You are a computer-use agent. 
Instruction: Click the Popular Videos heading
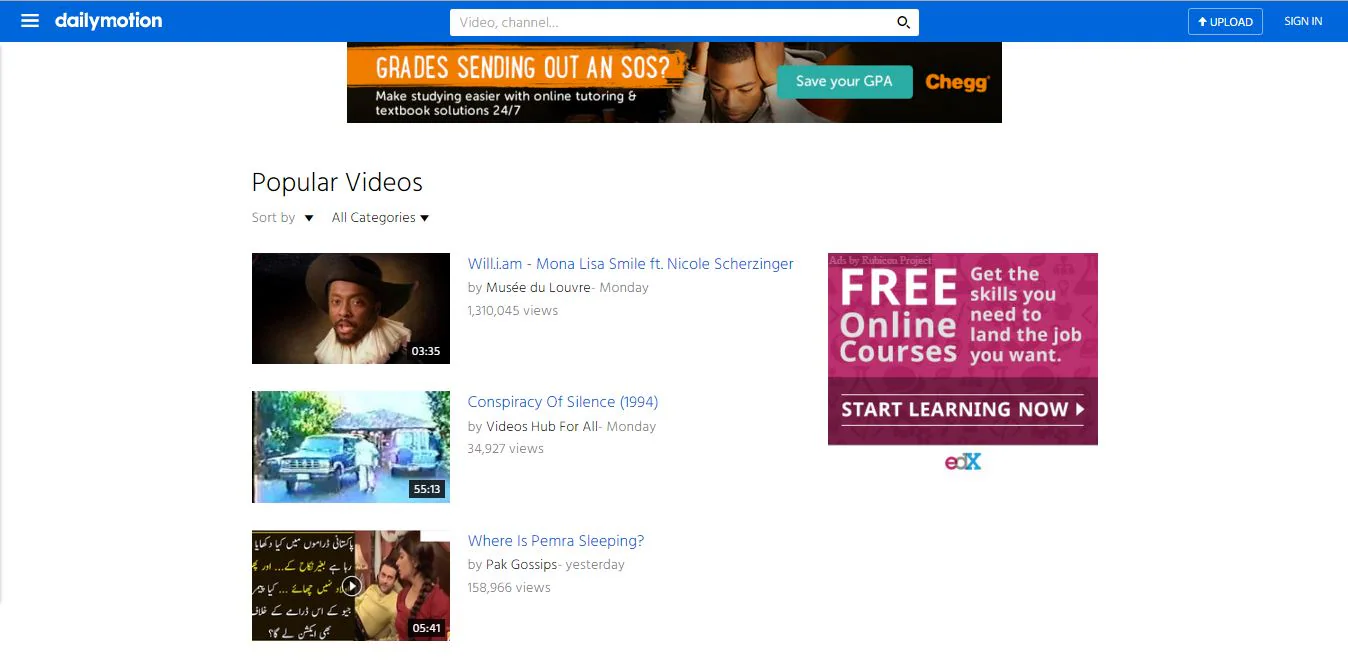(337, 182)
